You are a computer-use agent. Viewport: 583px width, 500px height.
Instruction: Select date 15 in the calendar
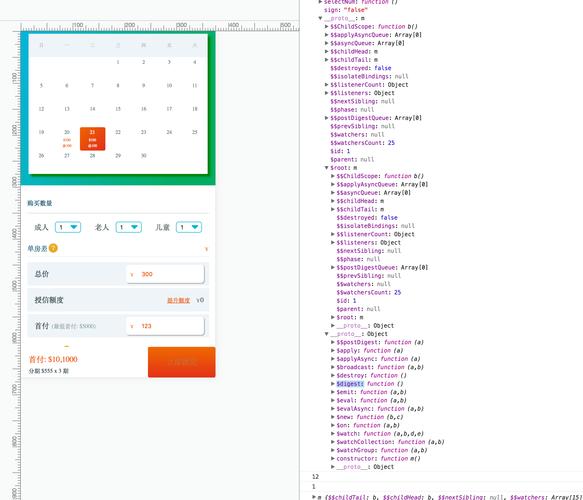(x=118, y=109)
